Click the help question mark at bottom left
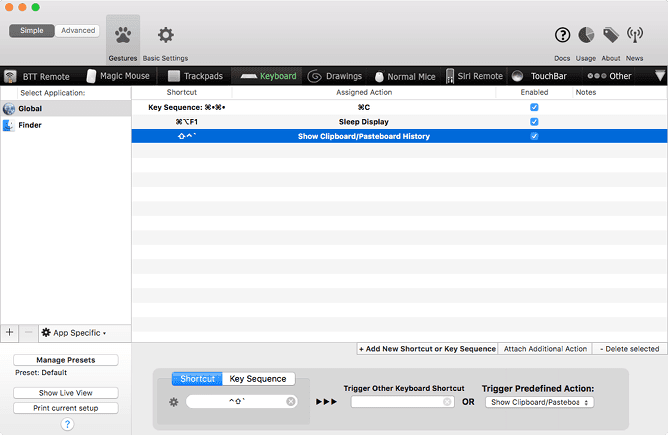Screen dimensions: 668x435 tap(67, 424)
